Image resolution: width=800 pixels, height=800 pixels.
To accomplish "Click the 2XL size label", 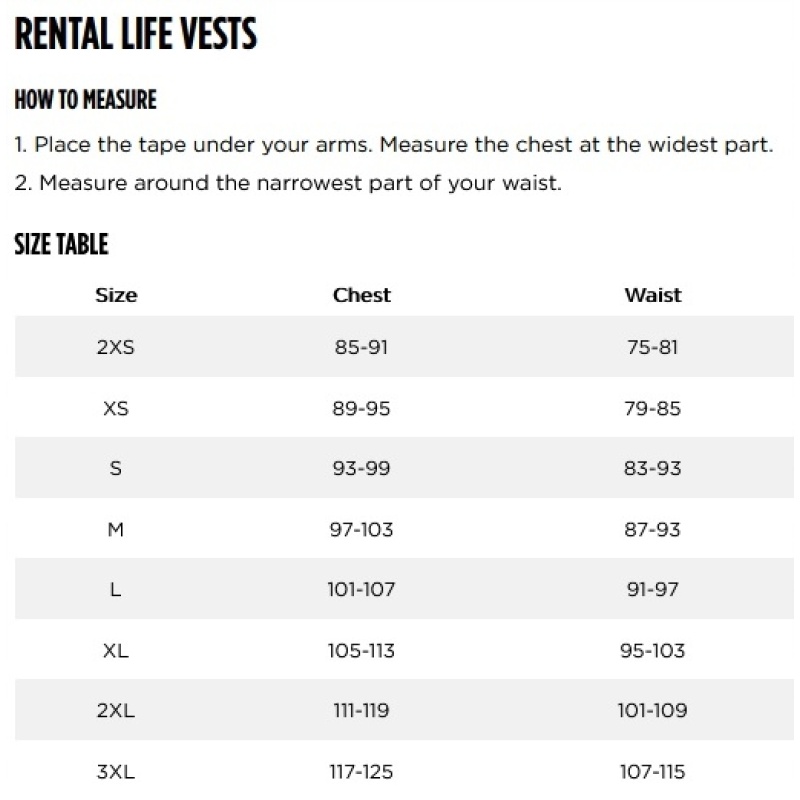I will point(116,710).
